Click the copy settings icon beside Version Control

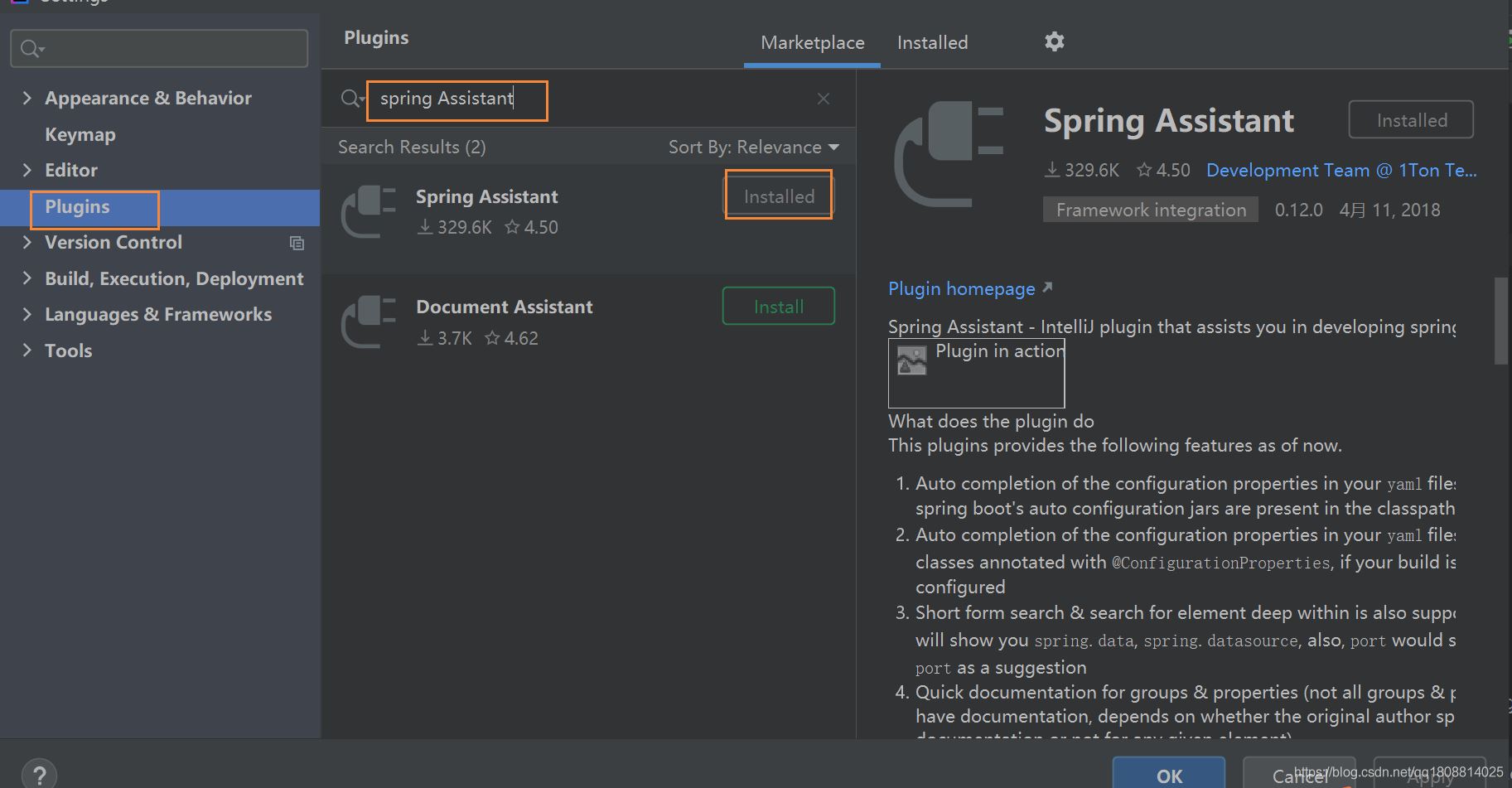tap(297, 243)
